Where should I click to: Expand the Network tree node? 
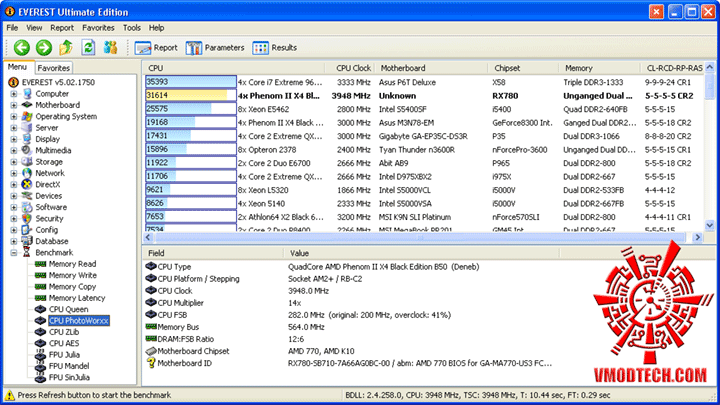[x=14, y=173]
